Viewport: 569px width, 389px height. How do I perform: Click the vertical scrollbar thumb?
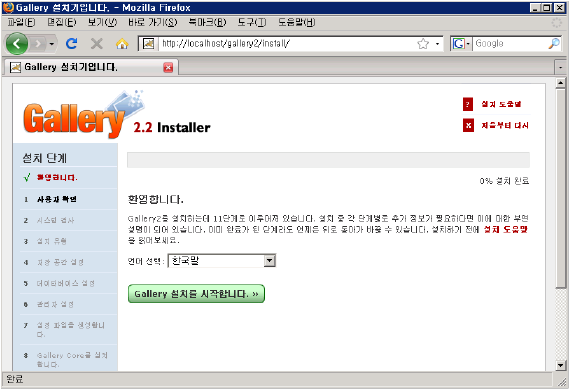(x=561, y=189)
